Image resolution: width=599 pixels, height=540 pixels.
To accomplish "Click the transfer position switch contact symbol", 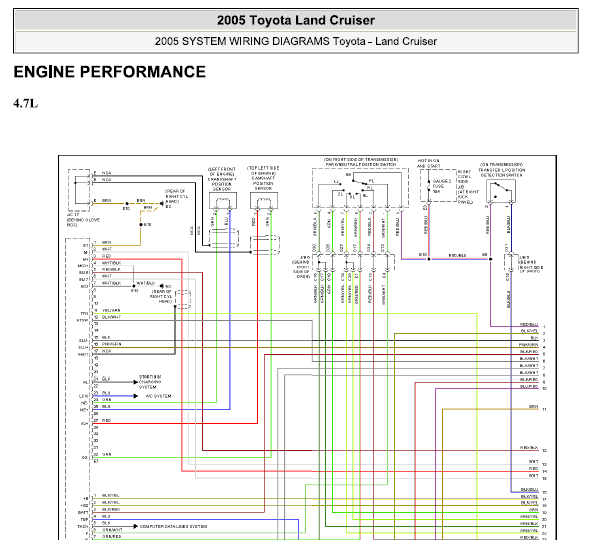I will coord(501,191).
